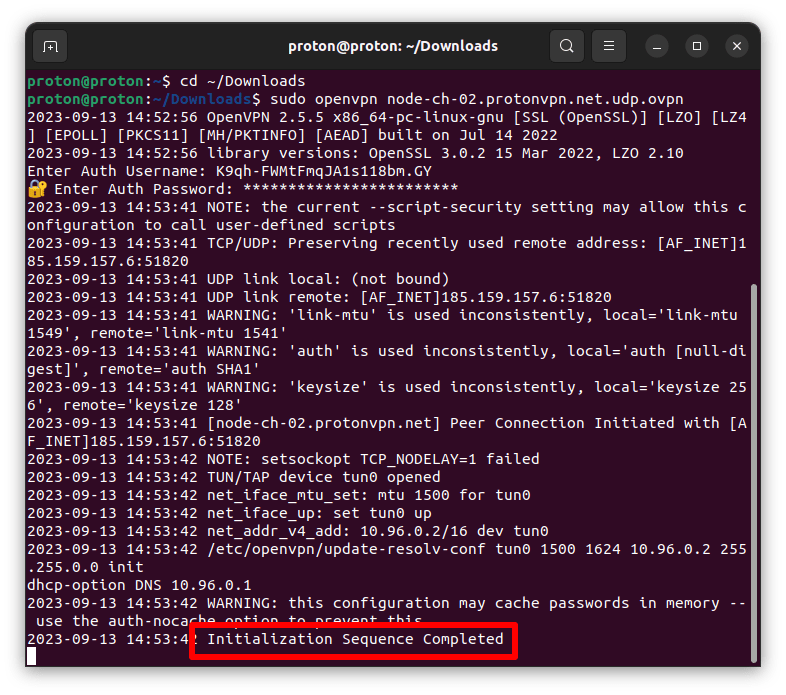Screen dimensions: 786x695
Task: Click 'TUN/TAP device tun0 opened' line
Action: (234, 477)
